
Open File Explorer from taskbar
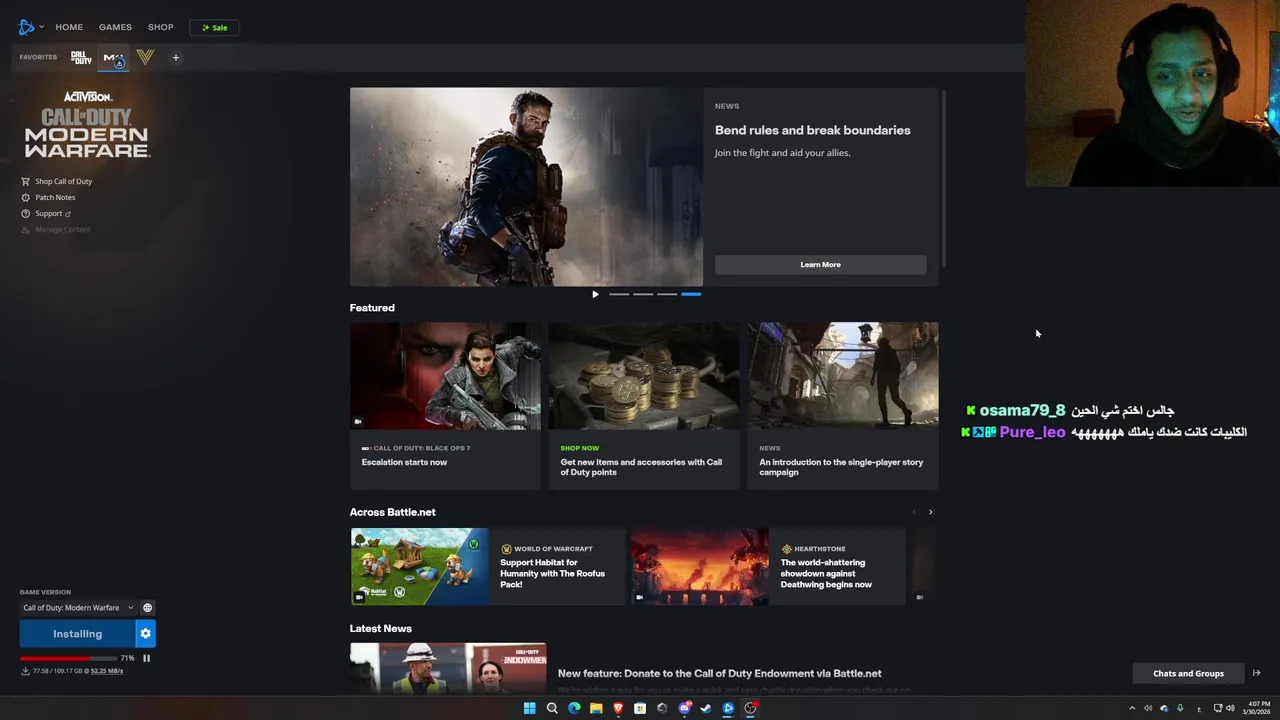596,708
